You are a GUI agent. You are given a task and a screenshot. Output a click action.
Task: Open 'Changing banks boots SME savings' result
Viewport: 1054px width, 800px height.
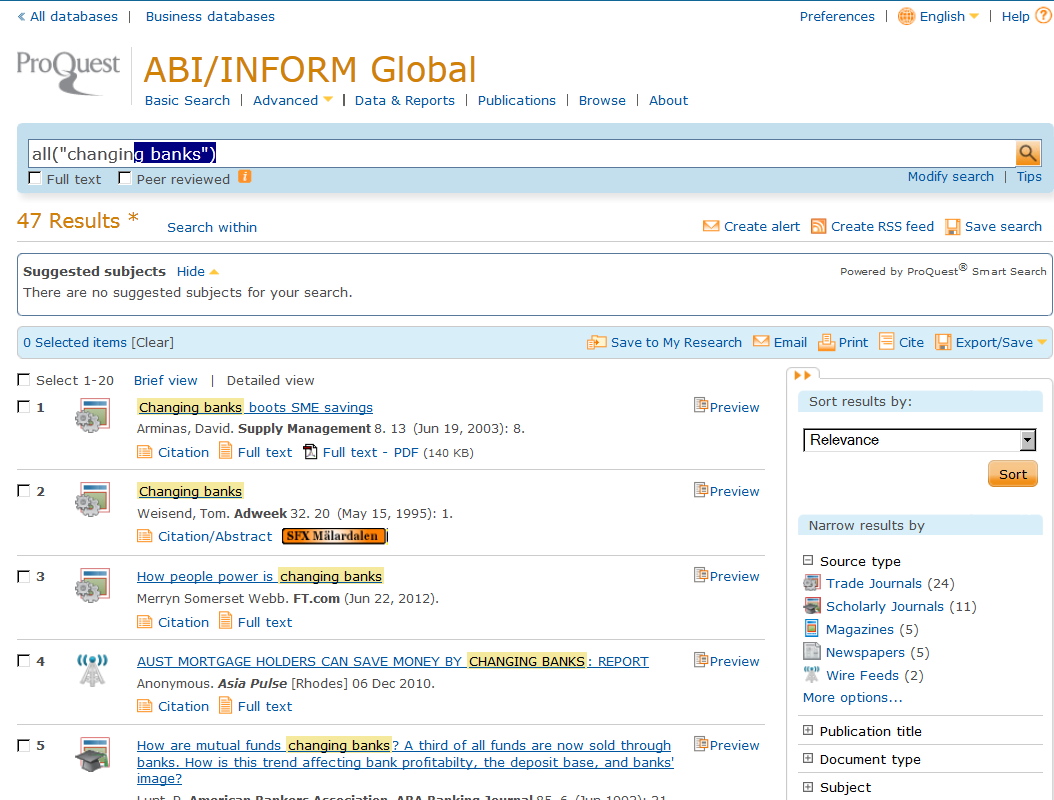255,407
